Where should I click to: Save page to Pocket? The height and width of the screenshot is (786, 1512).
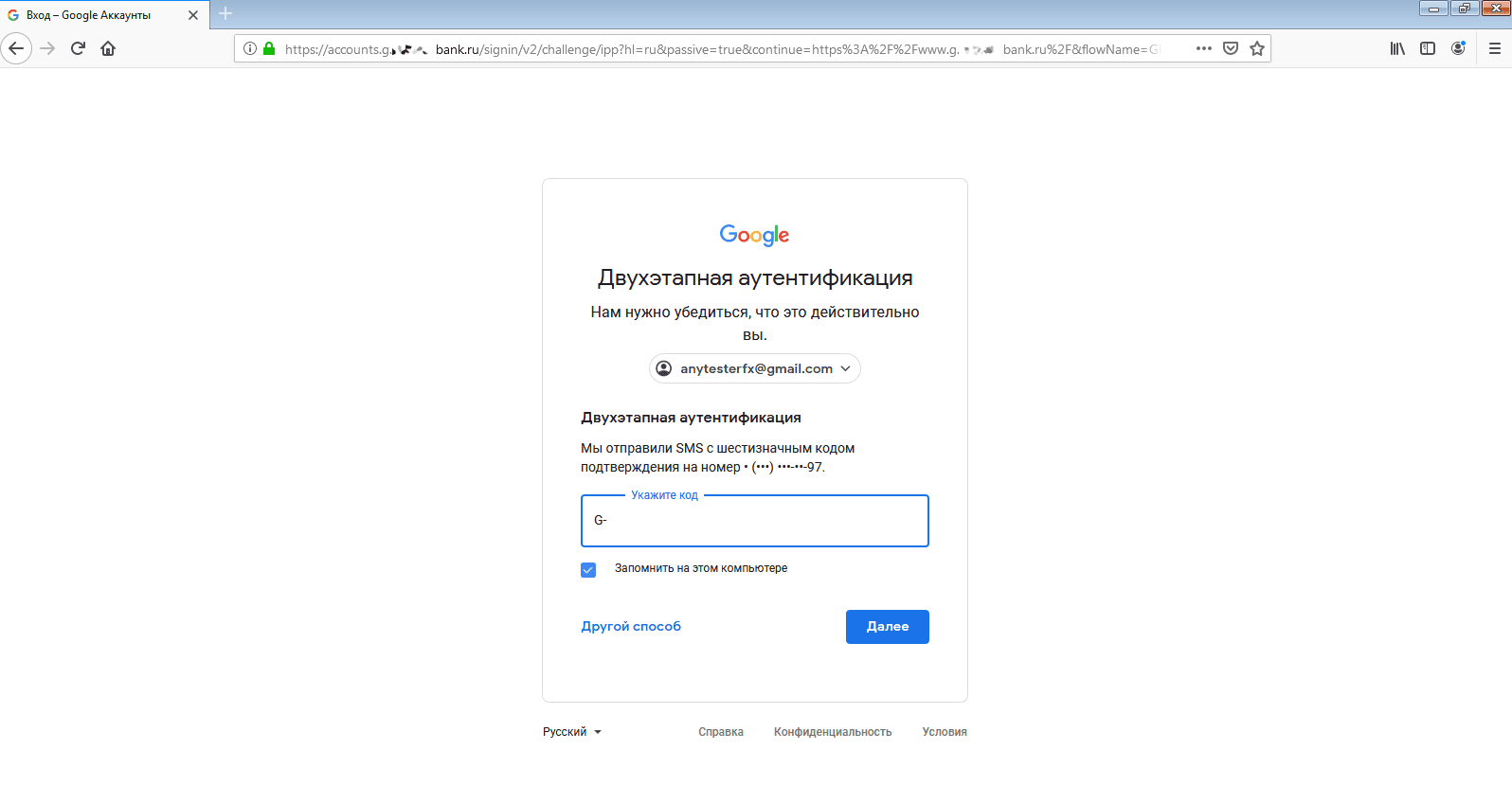tap(1231, 48)
